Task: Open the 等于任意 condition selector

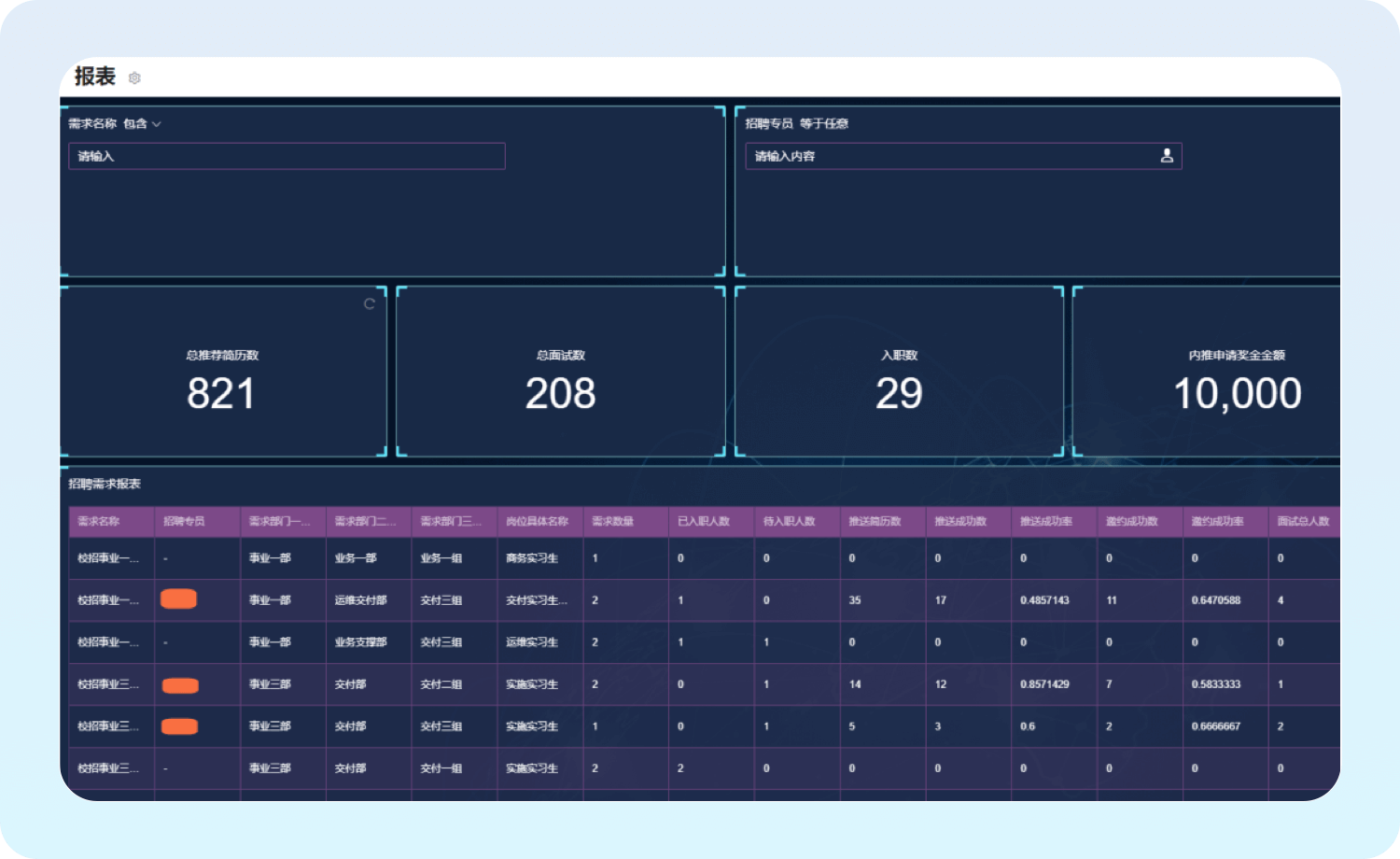Action: 823,124
